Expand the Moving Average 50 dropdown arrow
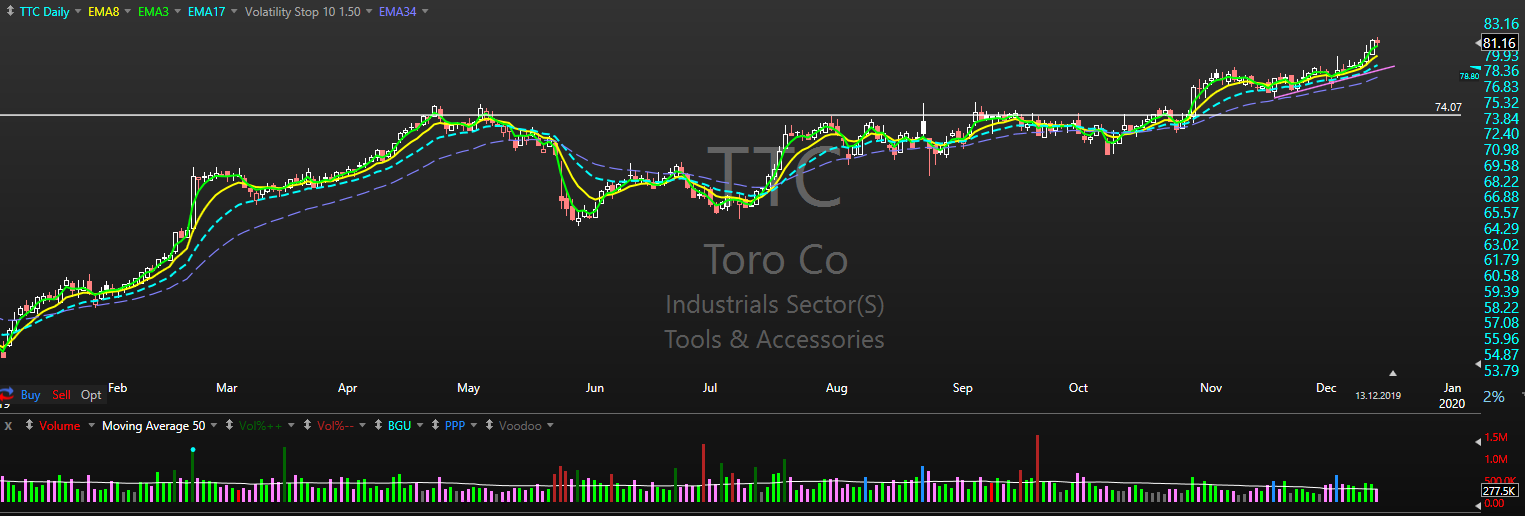1525x516 pixels. (215, 426)
